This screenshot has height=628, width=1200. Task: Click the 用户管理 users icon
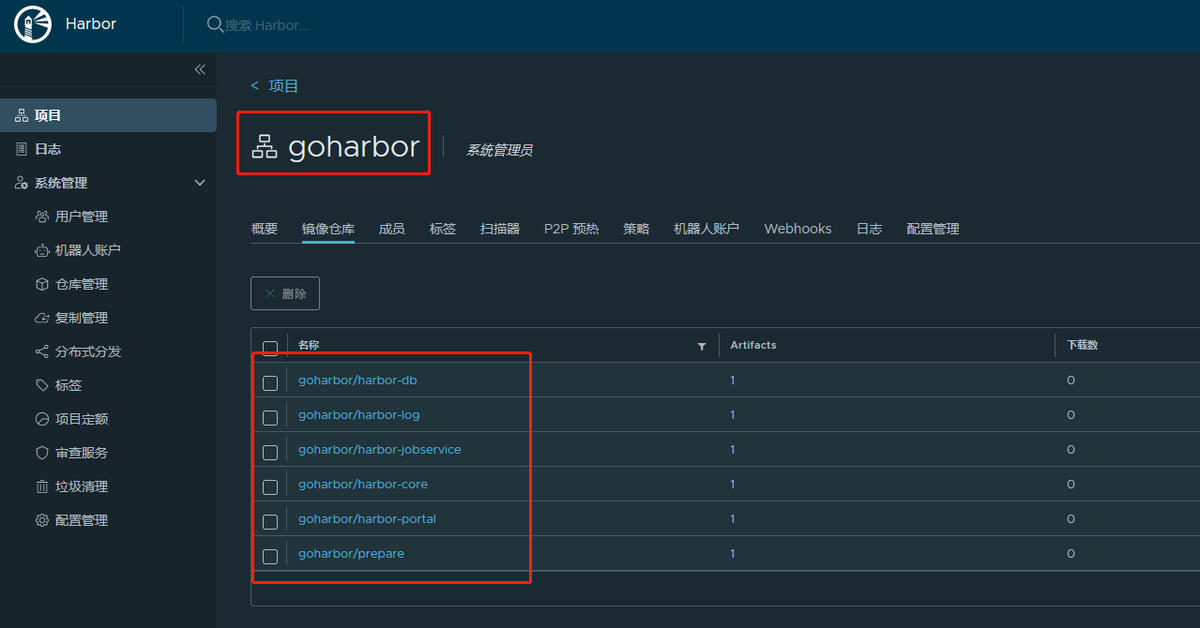[42, 217]
